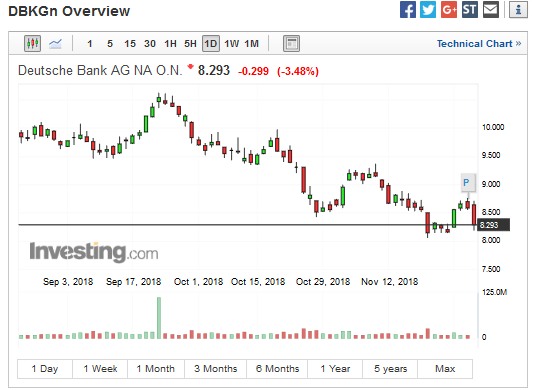Click the 8.293 current price label on axis
This screenshot has height=390, width=534.
pos(493,225)
